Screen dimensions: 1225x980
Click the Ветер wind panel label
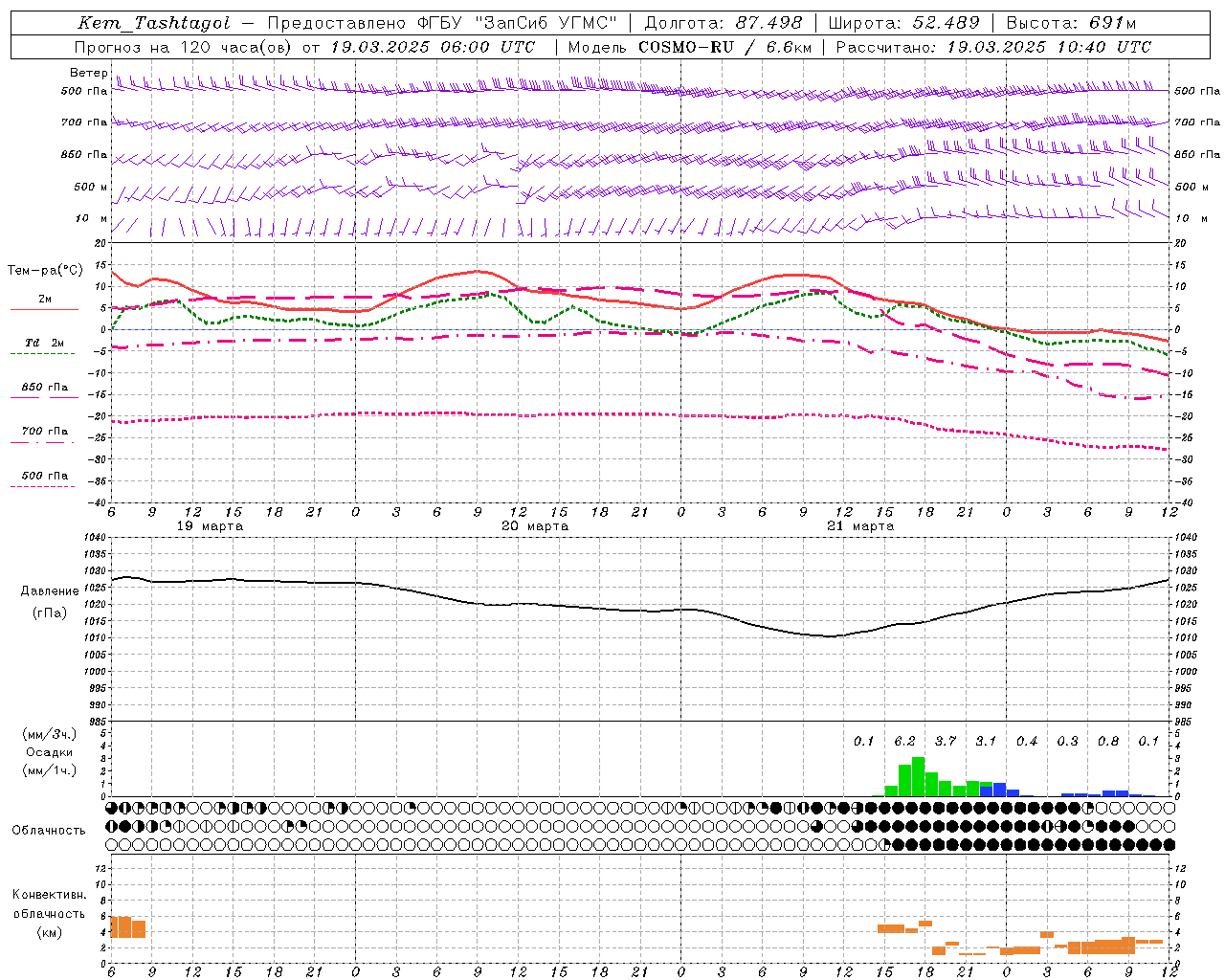pos(88,73)
